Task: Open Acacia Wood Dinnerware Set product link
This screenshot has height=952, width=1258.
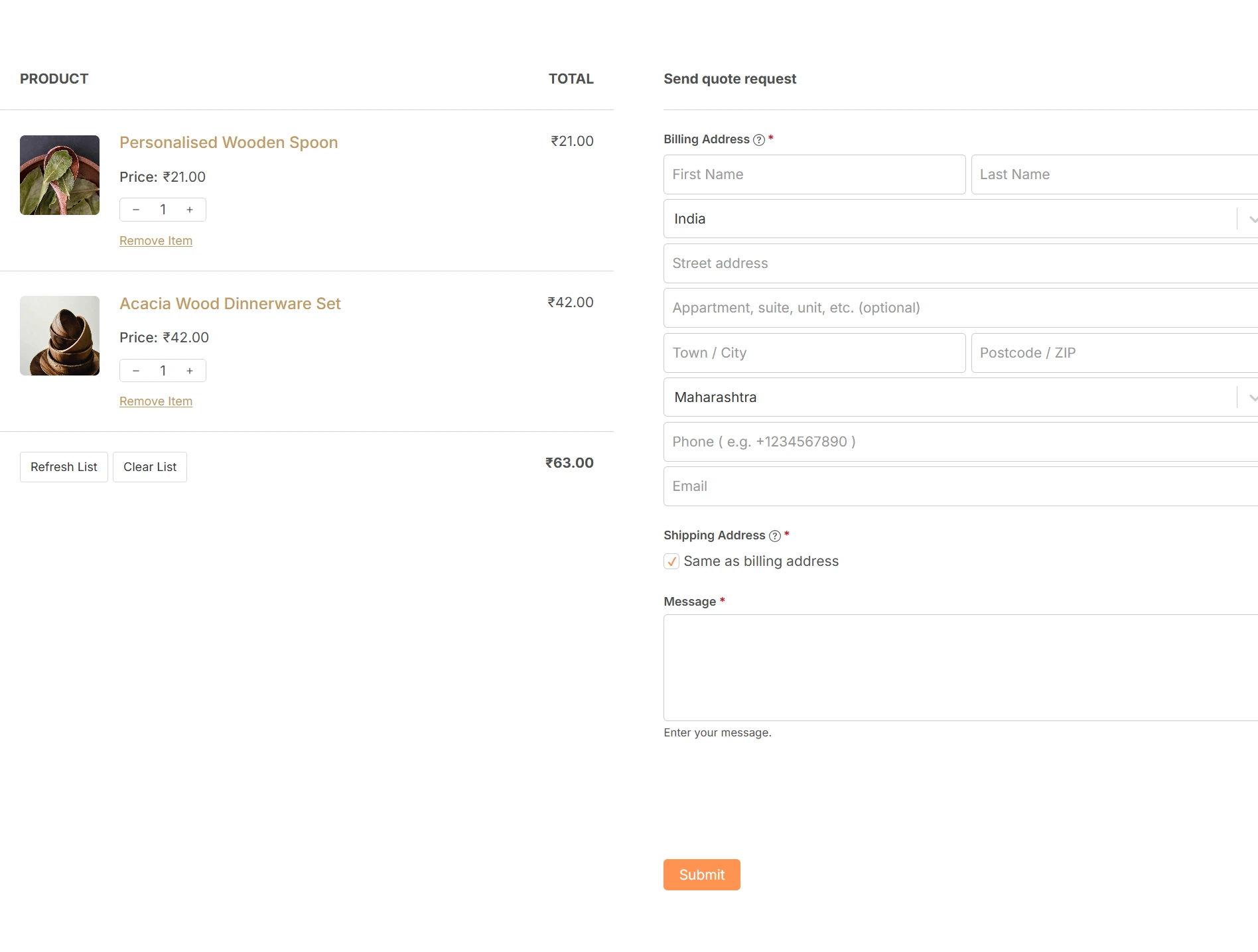Action: tap(230, 304)
